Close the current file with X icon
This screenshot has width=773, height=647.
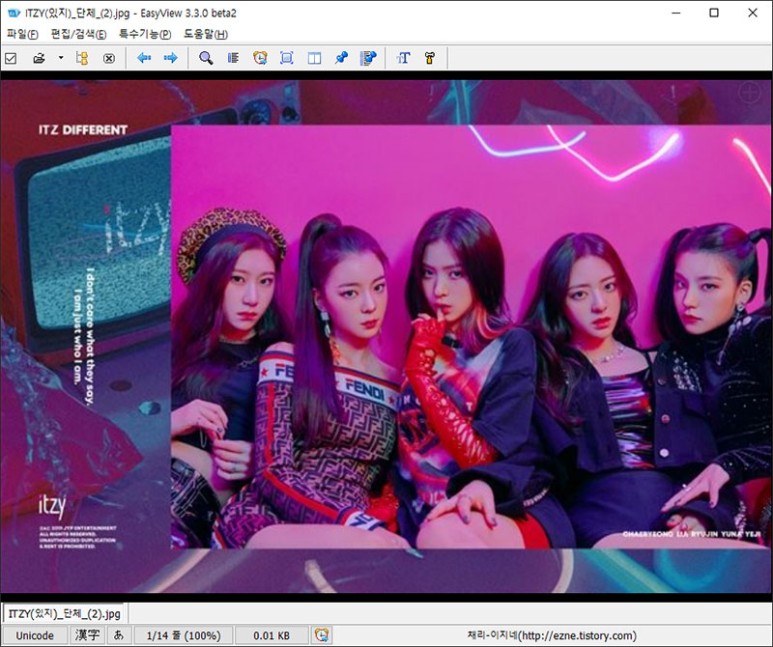109,59
